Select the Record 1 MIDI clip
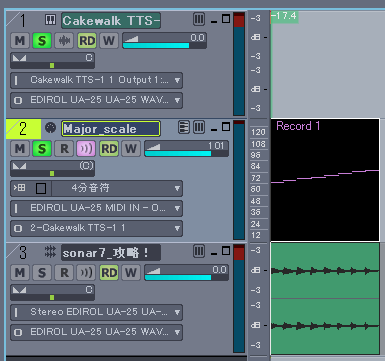Image resolution: width=385 pixels, height=361 pixels. click(325, 180)
